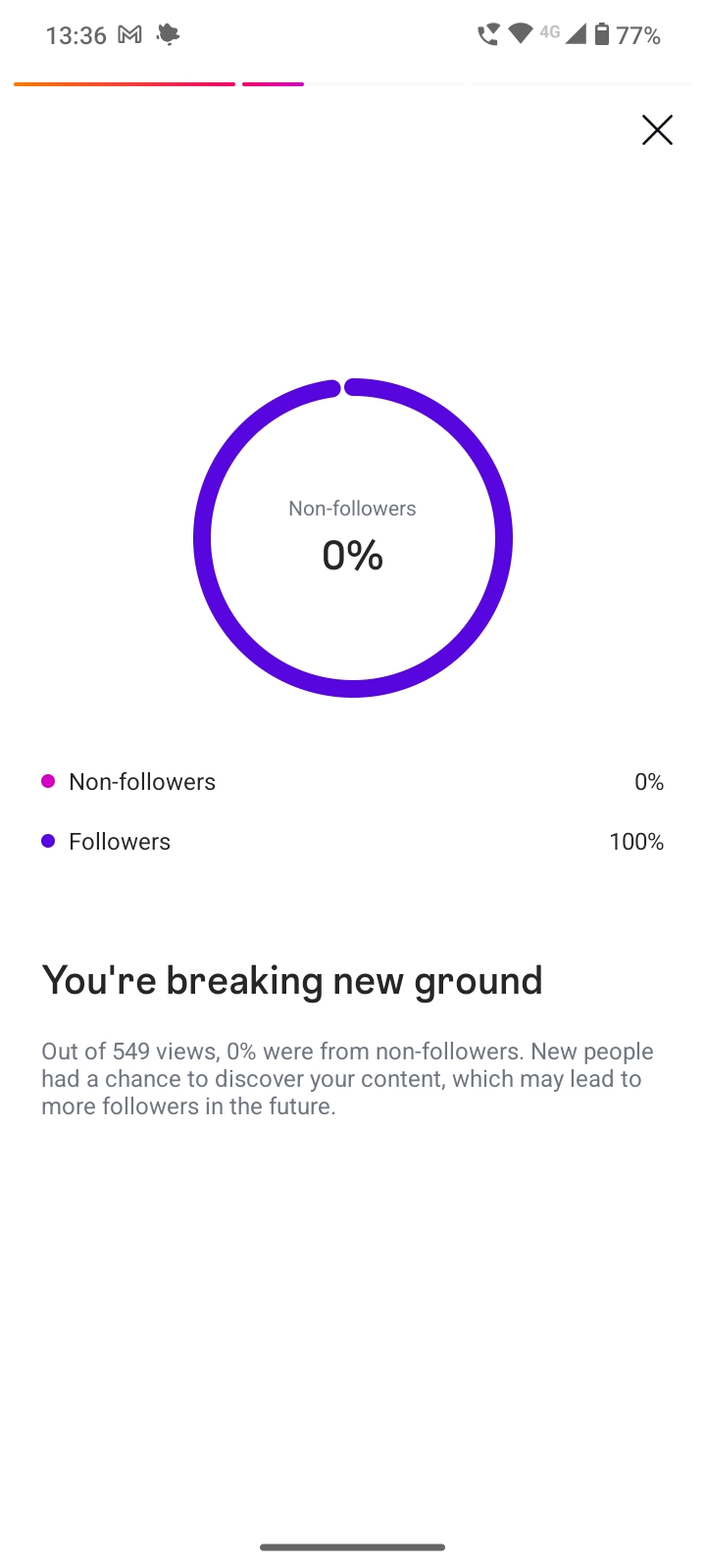Tap the mobile signal strength icon
706x1568 pixels.
[x=576, y=35]
